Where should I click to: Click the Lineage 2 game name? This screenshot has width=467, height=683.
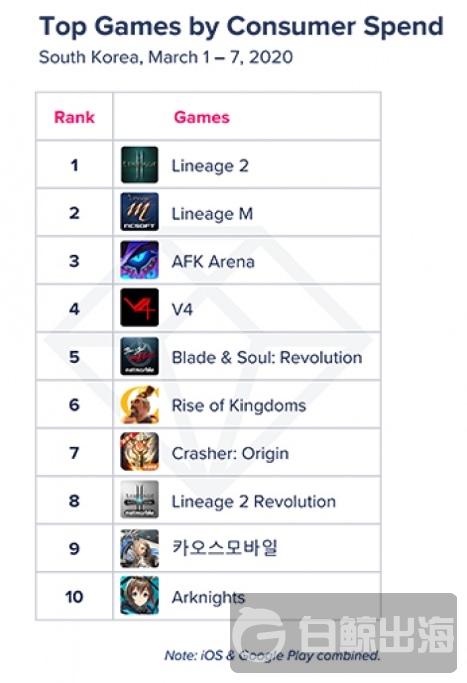tap(210, 166)
